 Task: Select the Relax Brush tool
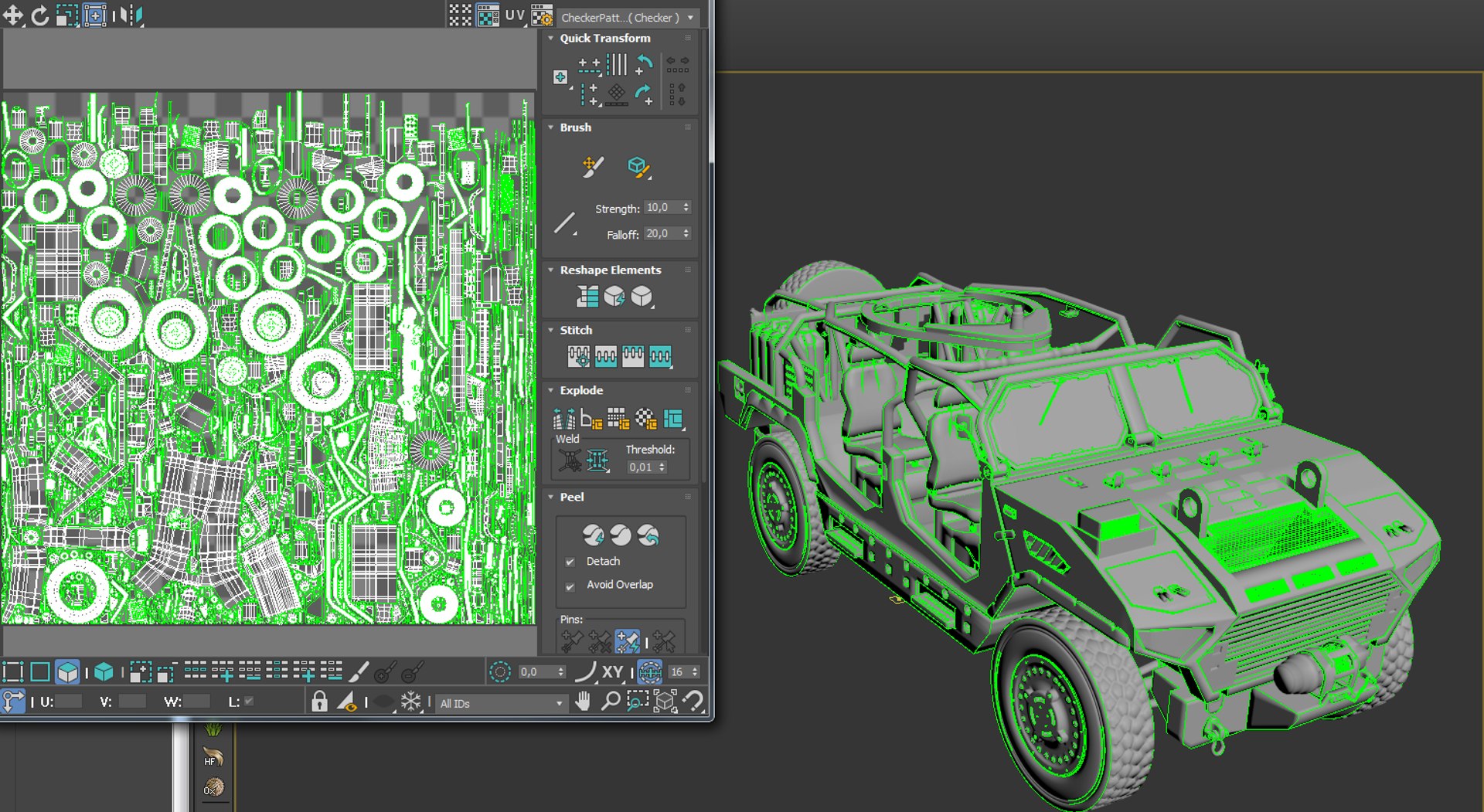pos(638,167)
